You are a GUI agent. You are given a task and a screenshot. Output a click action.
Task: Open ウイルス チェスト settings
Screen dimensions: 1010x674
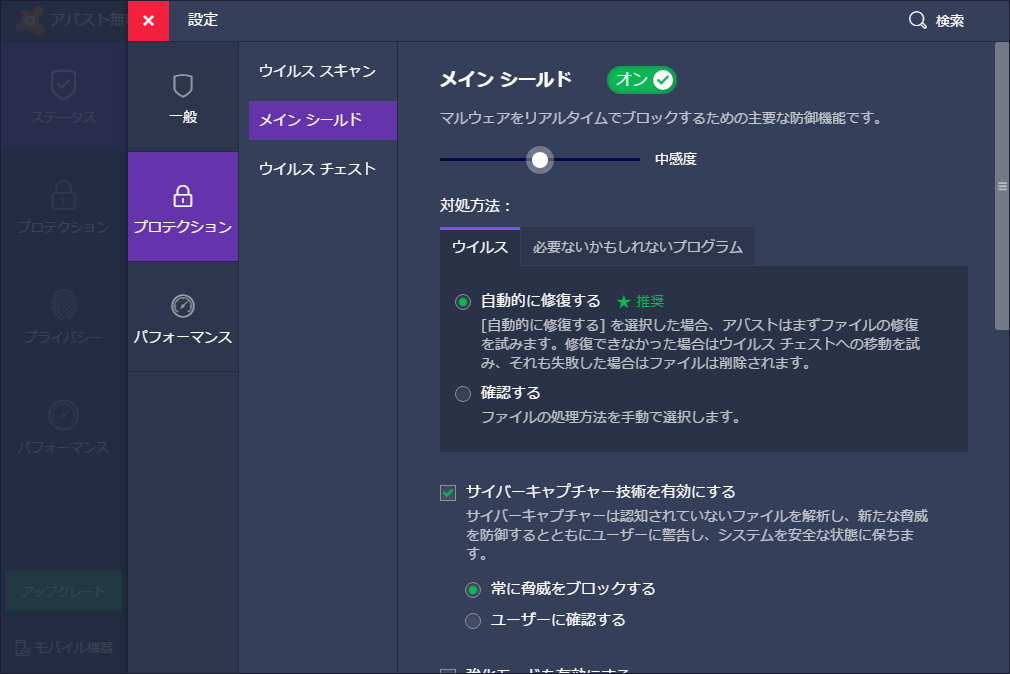coord(318,169)
